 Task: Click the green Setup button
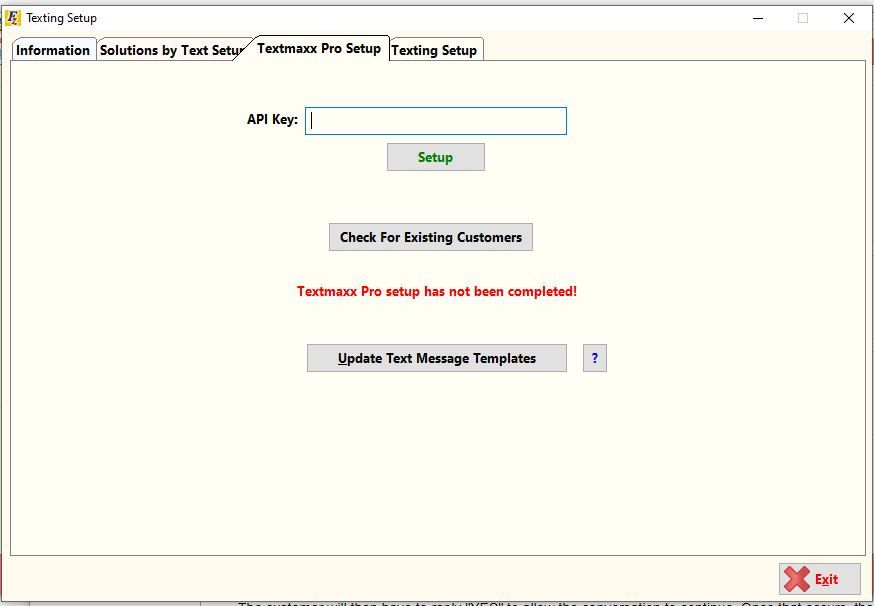[x=436, y=157]
